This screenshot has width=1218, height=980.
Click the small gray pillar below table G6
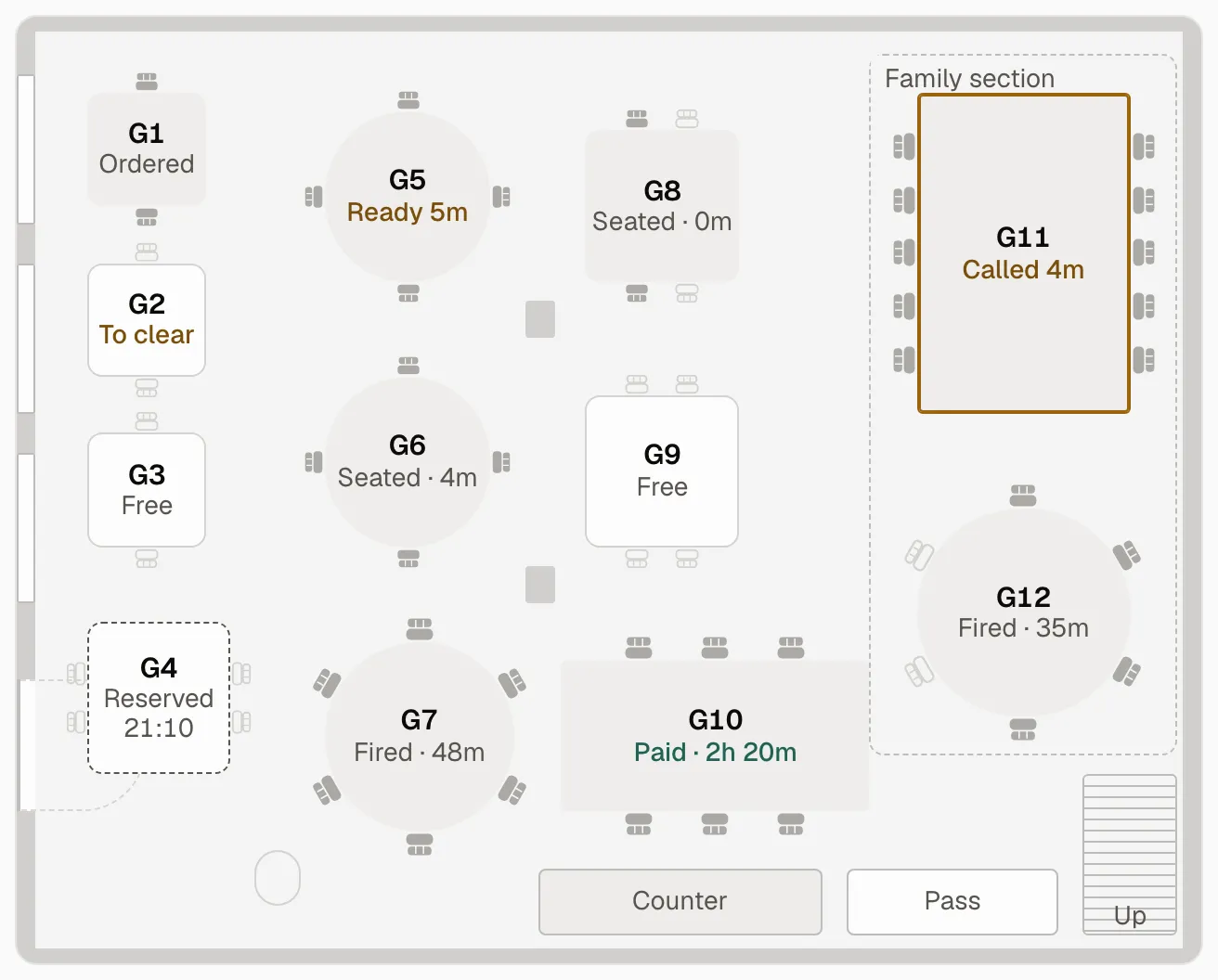coord(540,585)
